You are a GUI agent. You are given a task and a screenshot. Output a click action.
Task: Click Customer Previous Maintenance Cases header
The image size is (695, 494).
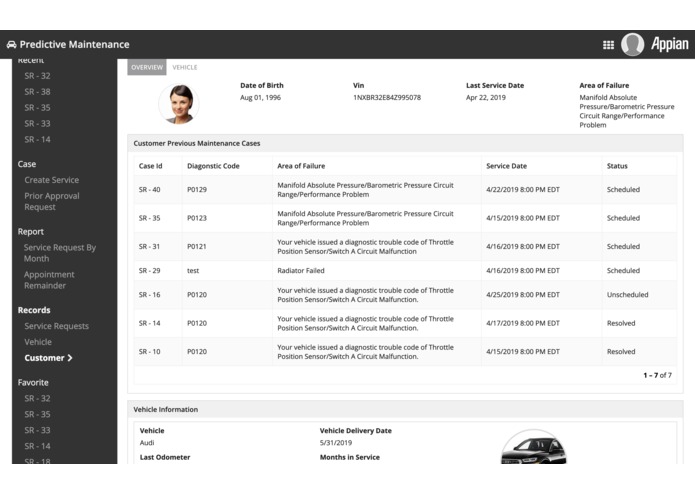[x=197, y=144]
